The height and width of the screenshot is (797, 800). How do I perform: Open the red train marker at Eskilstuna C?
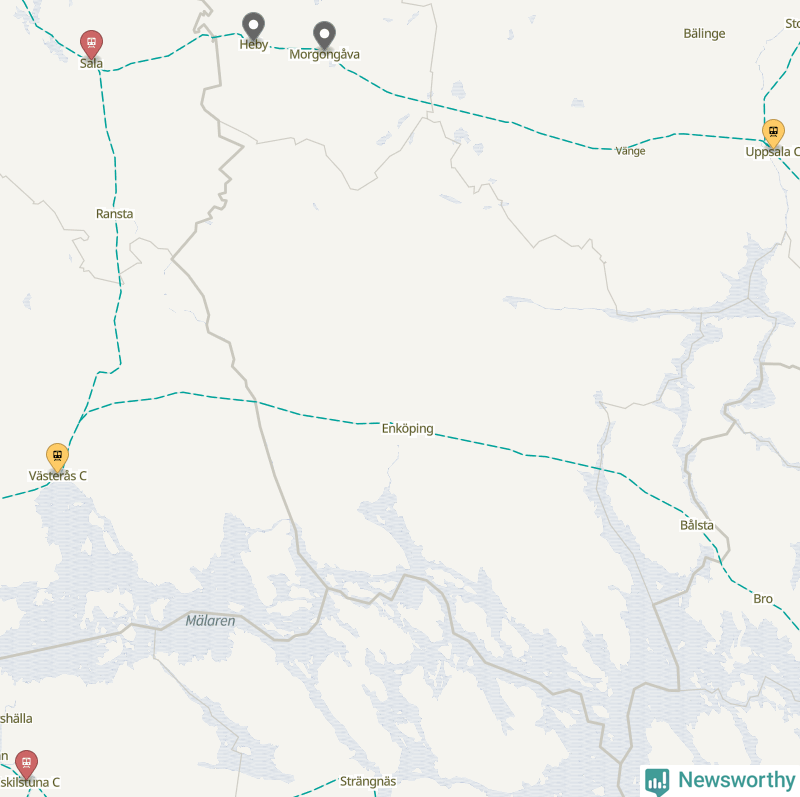click(26, 764)
